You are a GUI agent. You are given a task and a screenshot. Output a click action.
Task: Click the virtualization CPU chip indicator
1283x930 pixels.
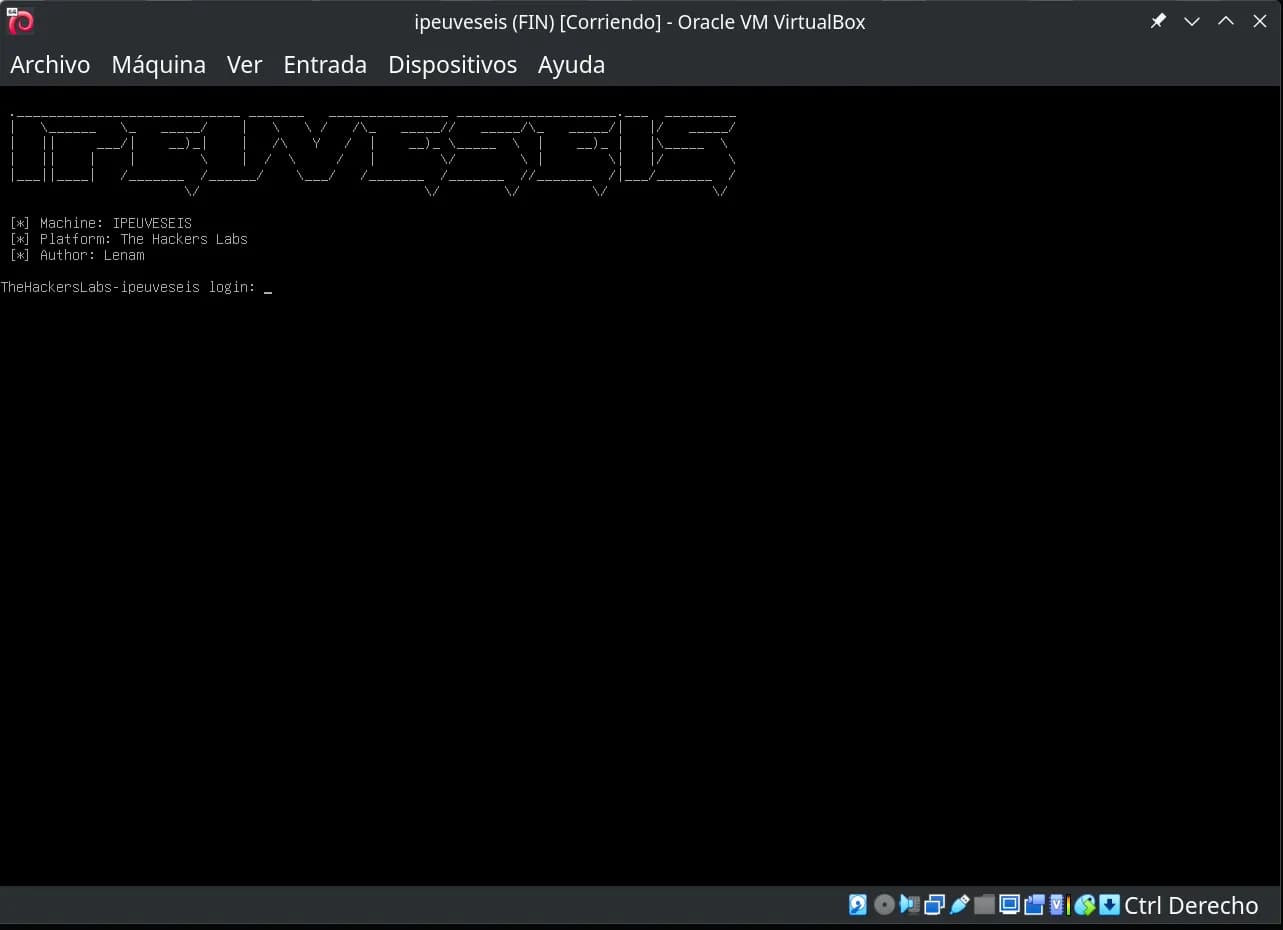pyautogui.click(x=1059, y=905)
